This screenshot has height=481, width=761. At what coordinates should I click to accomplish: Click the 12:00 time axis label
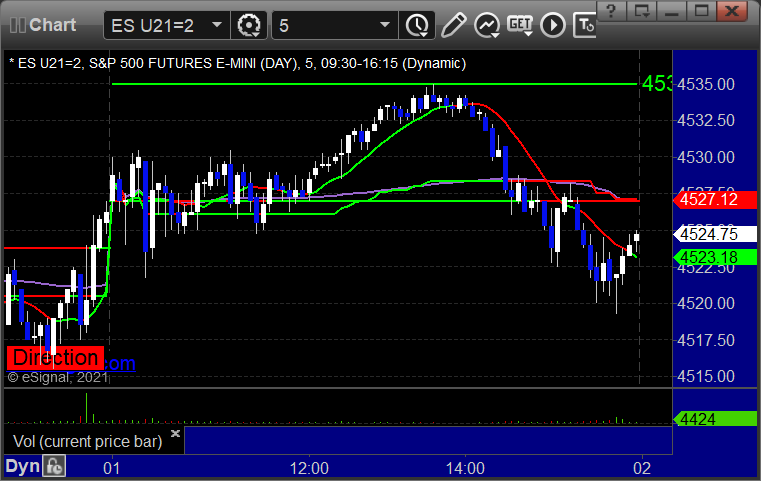tap(309, 468)
